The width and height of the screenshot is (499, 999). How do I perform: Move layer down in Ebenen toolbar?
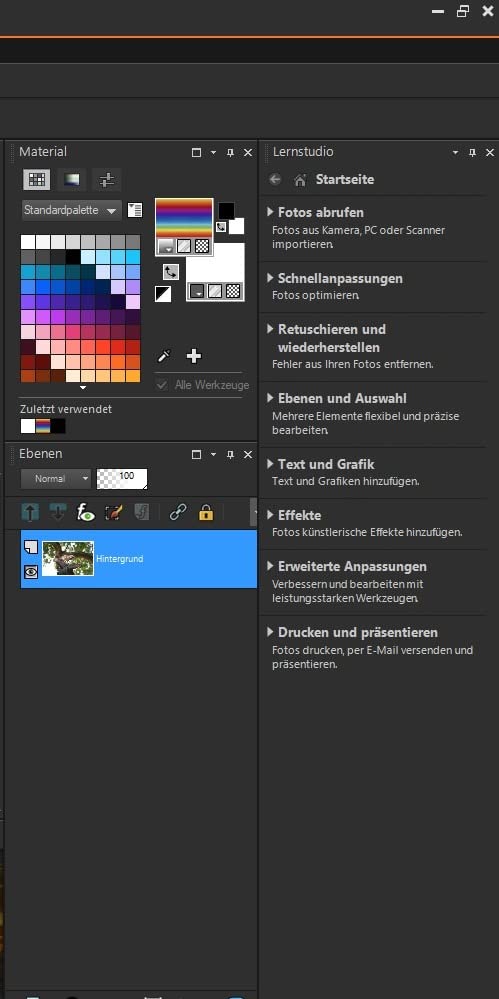coord(58,512)
